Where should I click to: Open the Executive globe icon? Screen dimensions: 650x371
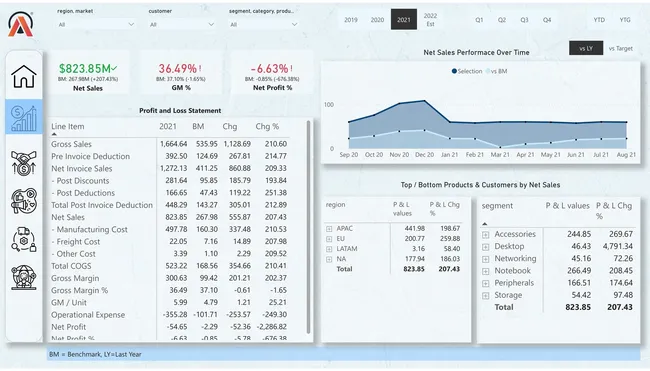[x=24, y=277]
